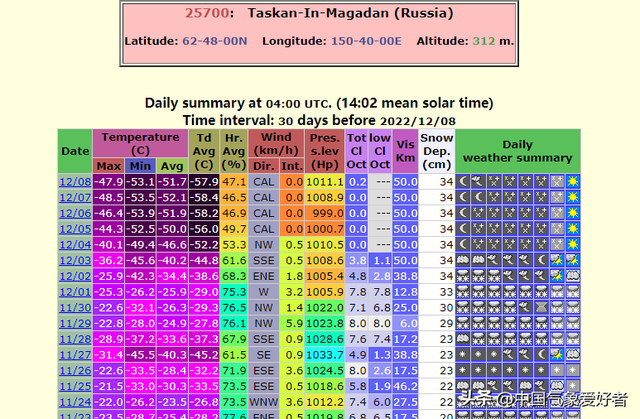
Task: Click the altitude value 312
Action: click(484, 41)
